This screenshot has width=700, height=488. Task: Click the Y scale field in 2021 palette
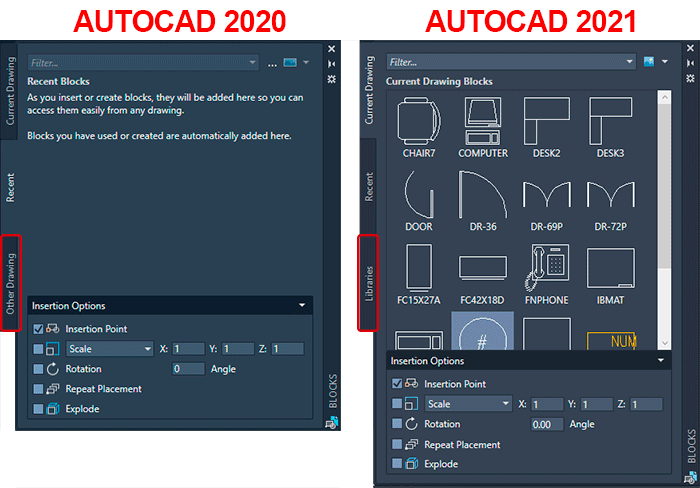coord(597,404)
